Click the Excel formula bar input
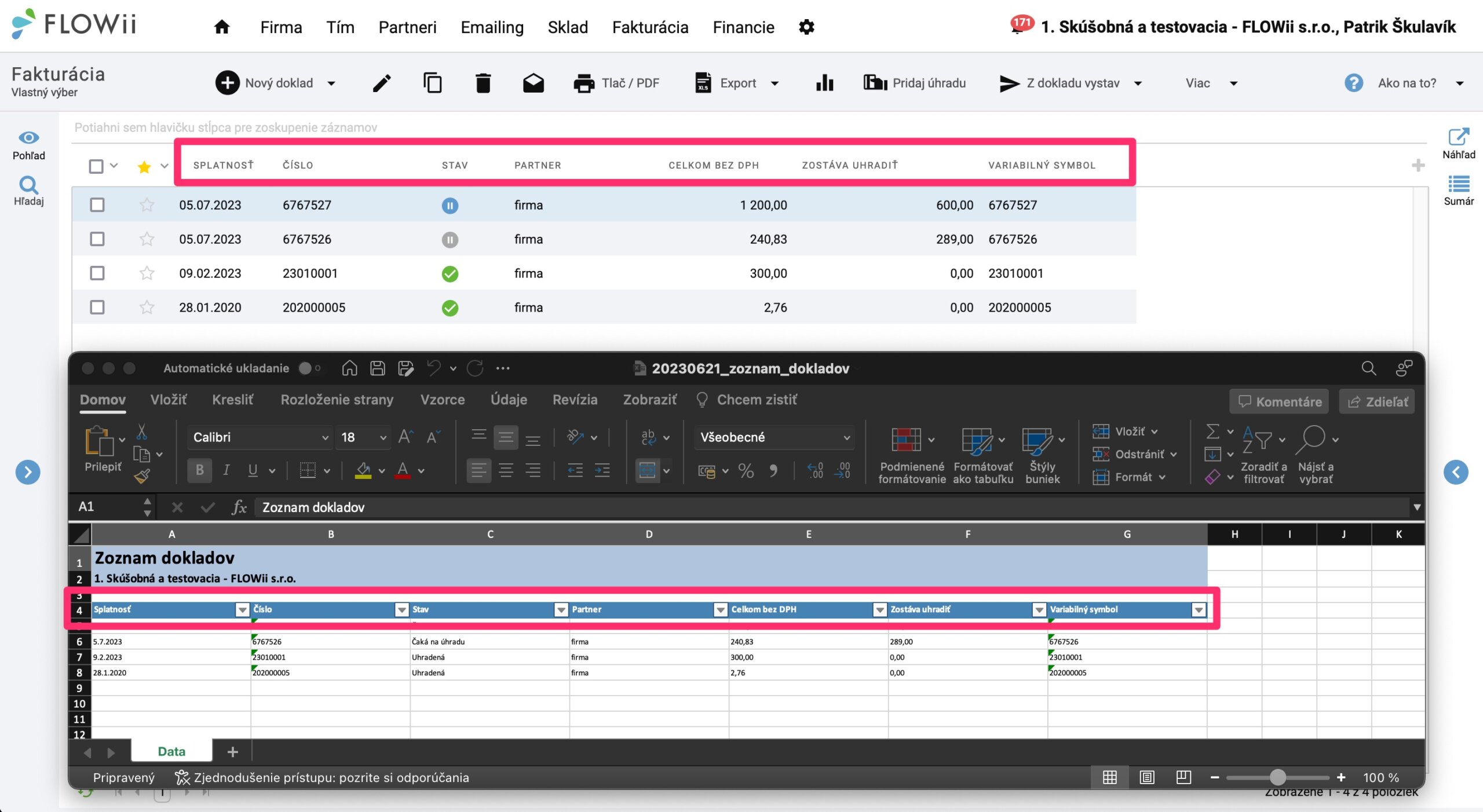Screen dimensions: 1483x812 point(832,507)
